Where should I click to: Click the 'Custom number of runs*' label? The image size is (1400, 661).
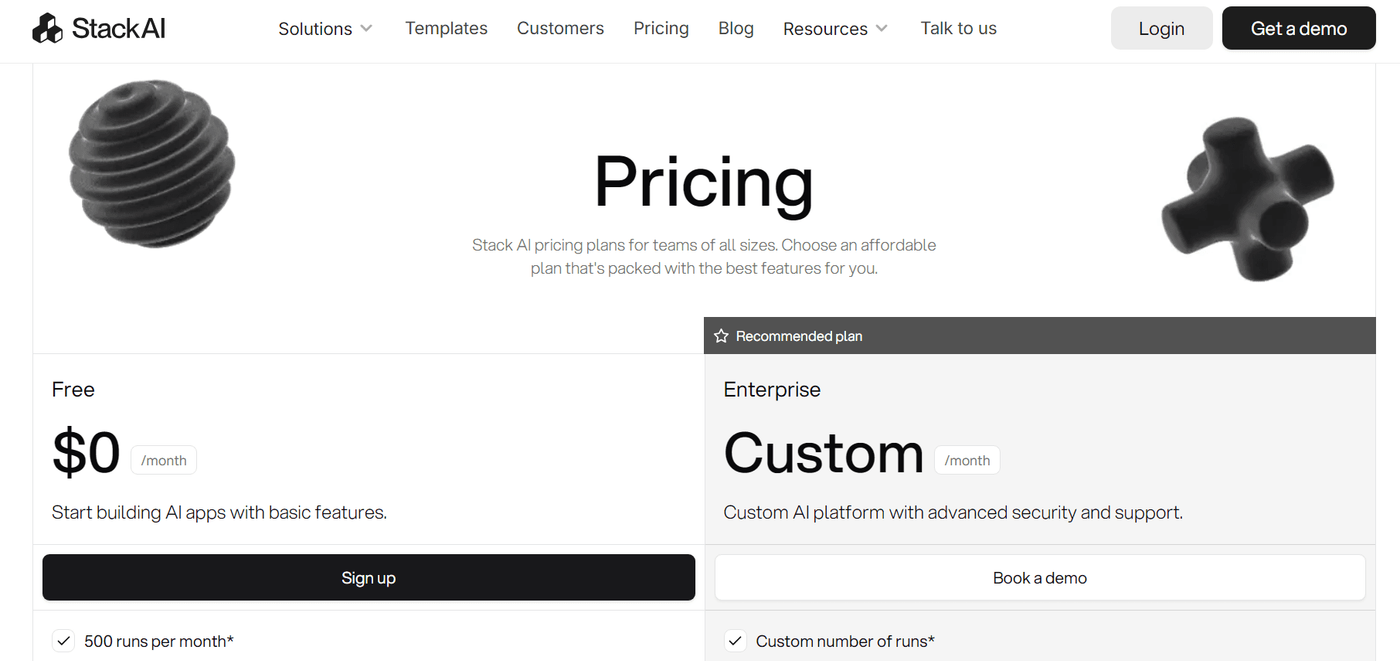(x=846, y=641)
